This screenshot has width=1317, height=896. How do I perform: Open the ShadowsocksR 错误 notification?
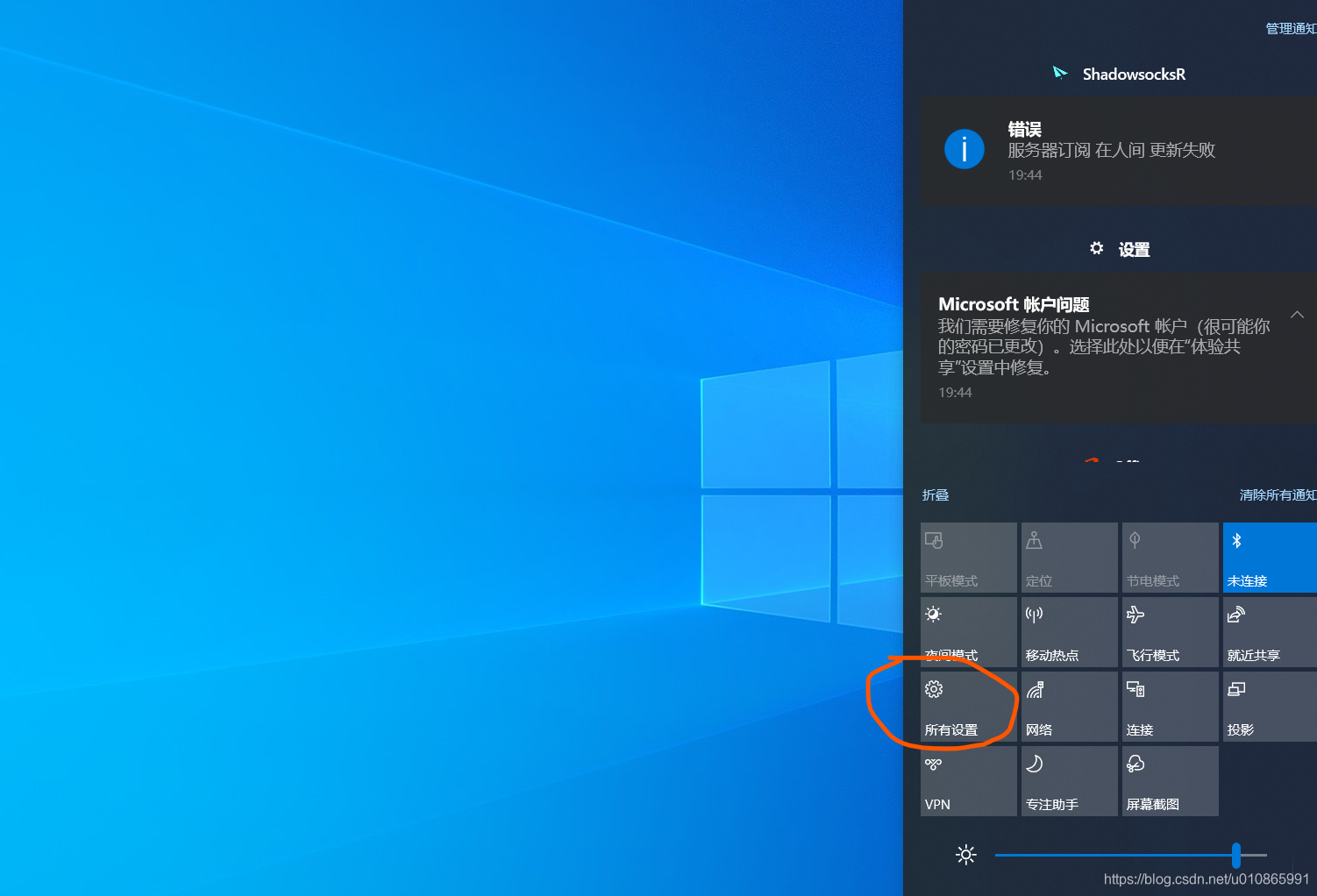click(1119, 152)
